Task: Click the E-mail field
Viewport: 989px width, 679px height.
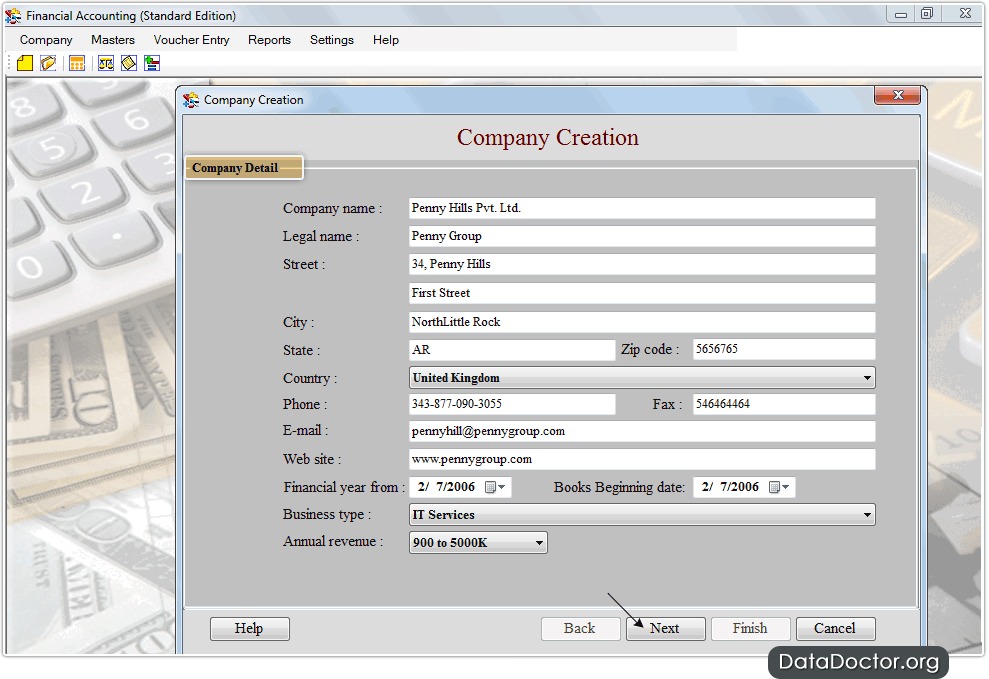Action: pos(642,431)
